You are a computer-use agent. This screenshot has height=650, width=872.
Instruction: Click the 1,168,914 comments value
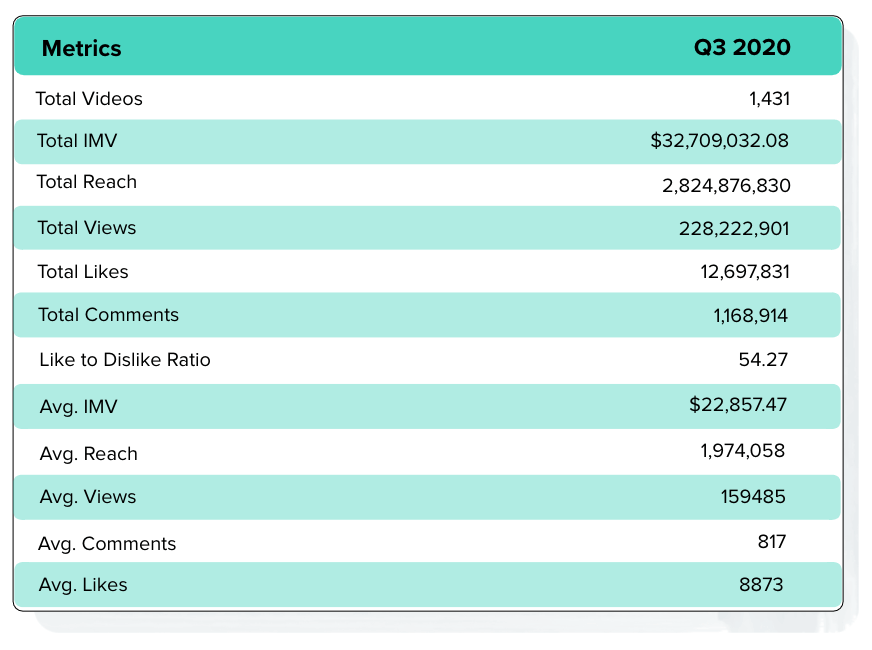(x=750, y=315)
